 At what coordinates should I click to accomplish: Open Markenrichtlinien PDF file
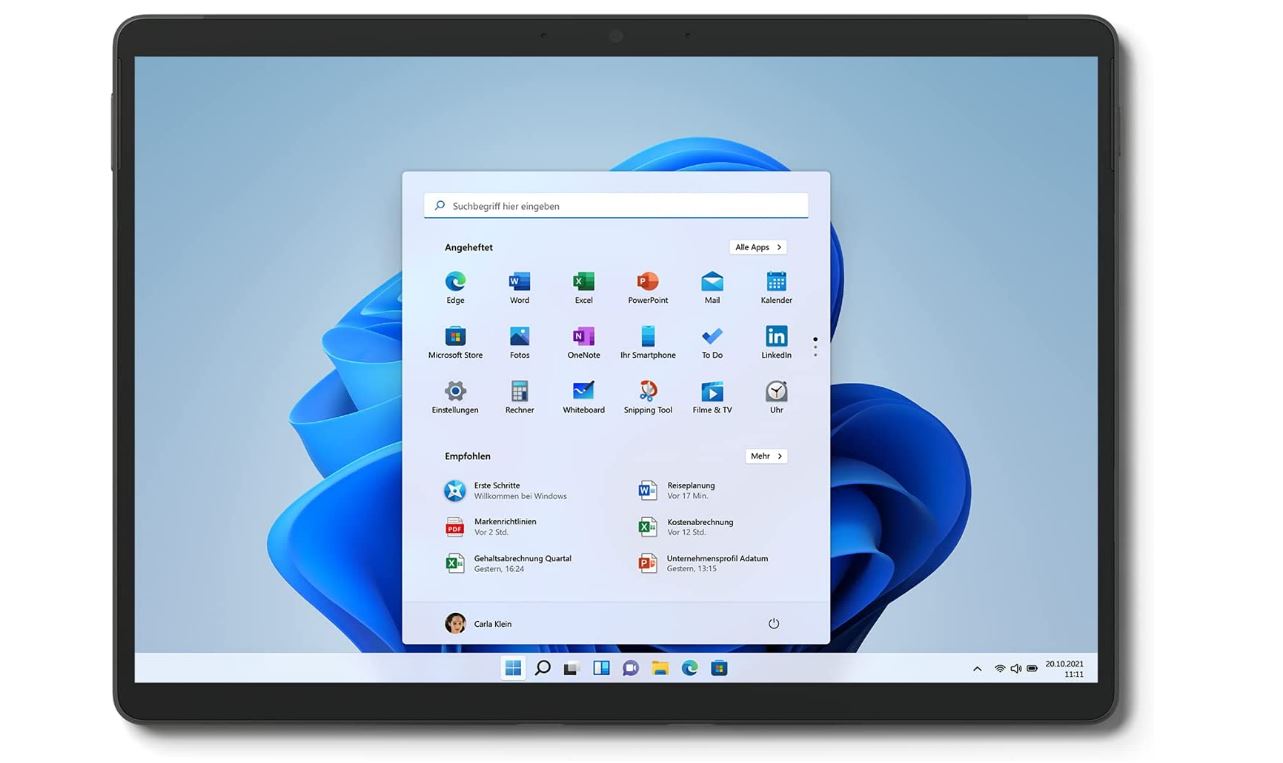(x=492, y=527)
